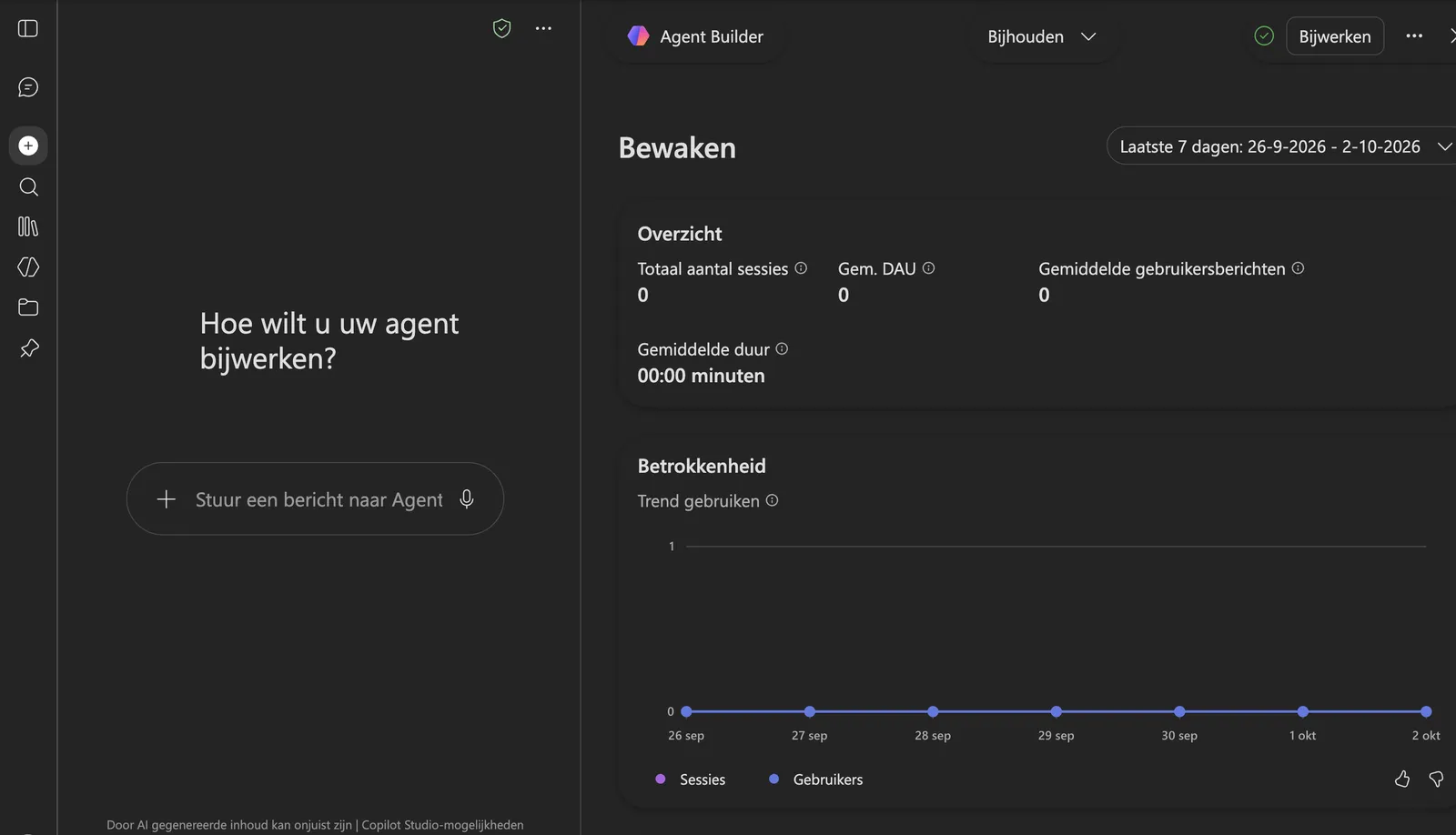The height and width of the screenshot is (835, 1456).
Task: Toggle Sessies series in chart legend
Action: tap(691, 780)
